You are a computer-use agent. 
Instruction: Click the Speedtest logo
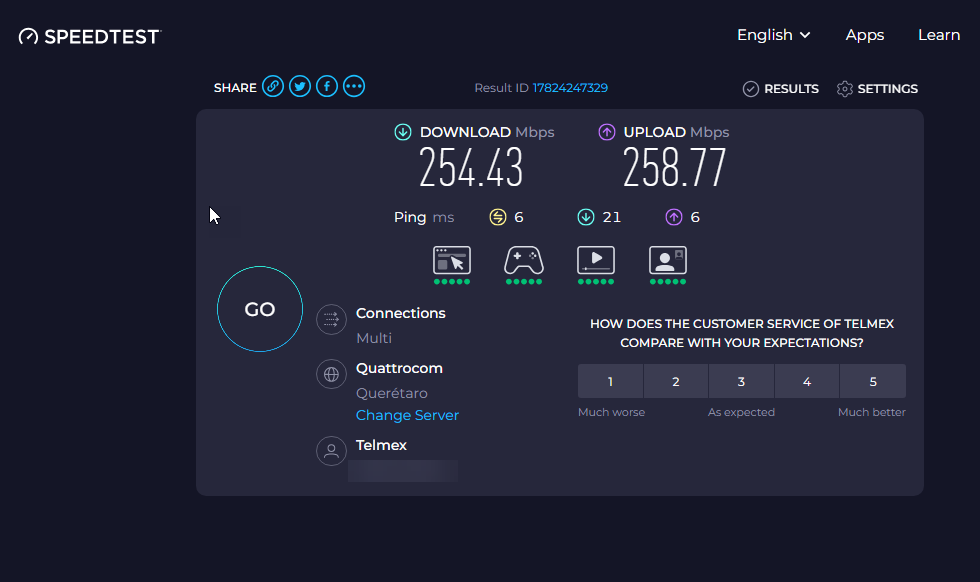[90, 36]
